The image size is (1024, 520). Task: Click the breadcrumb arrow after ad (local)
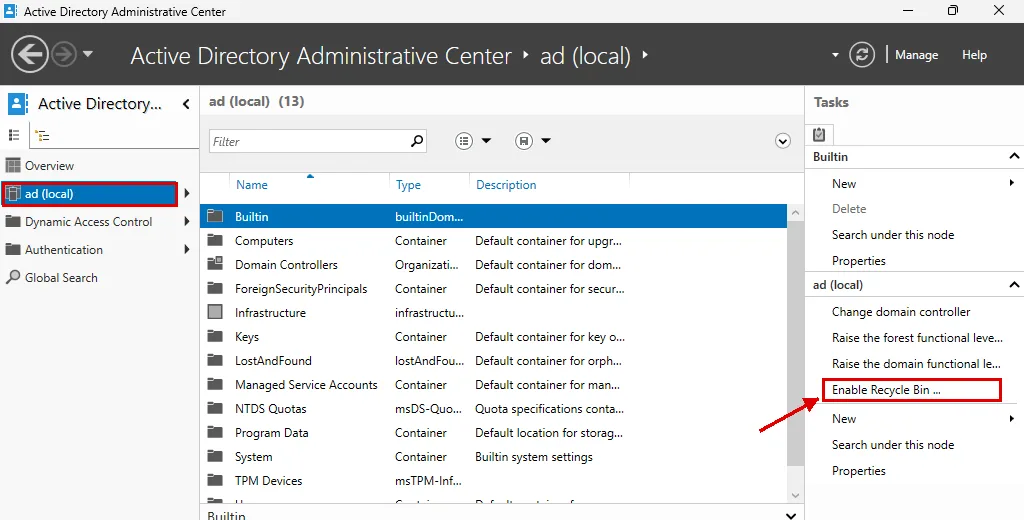[645, 55]
